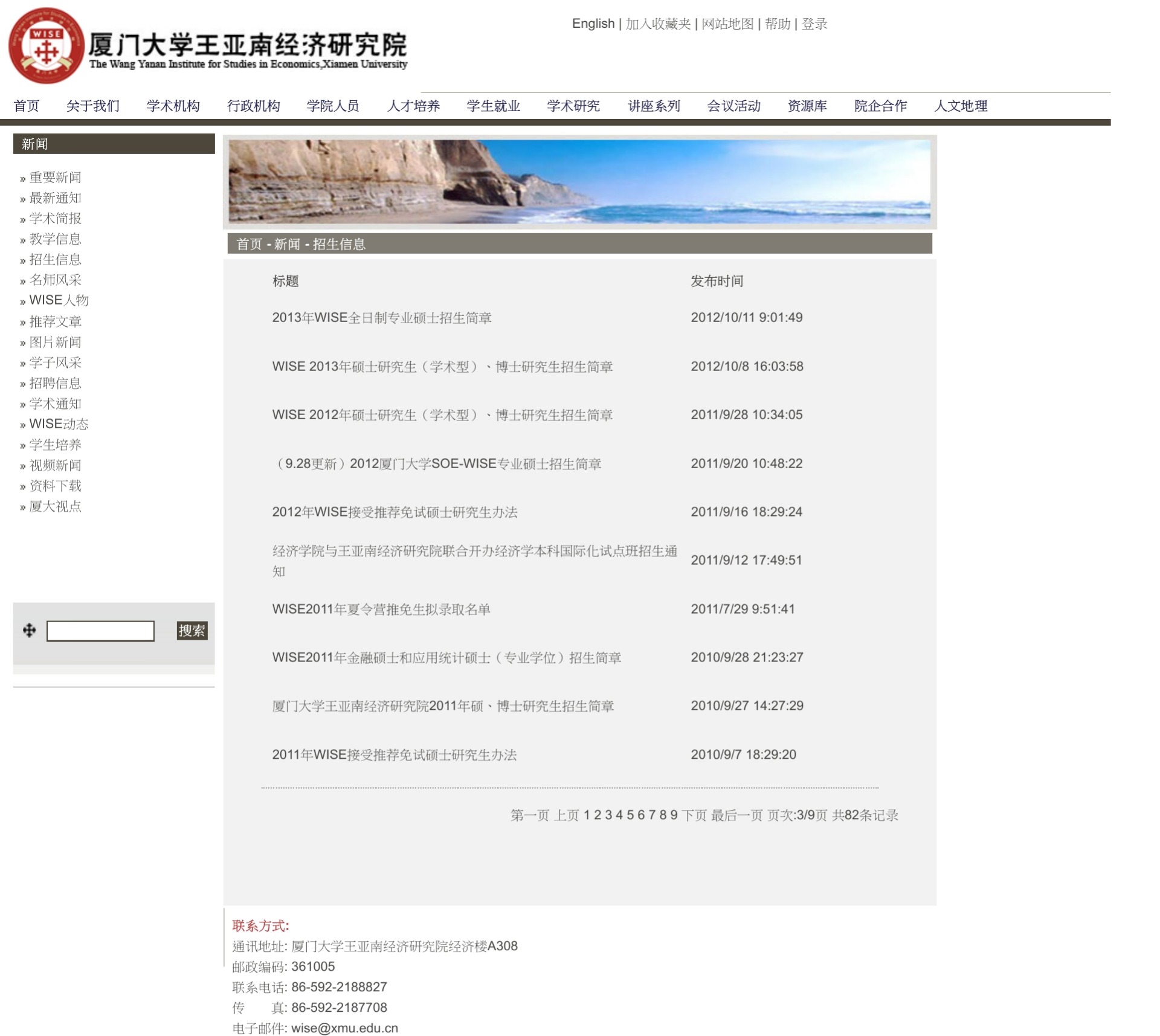Image resolution: width=1160 pixels, height=1036 pixels.
Task: Select WISE人物 in sidebar
Action: [x=59, y=300]
